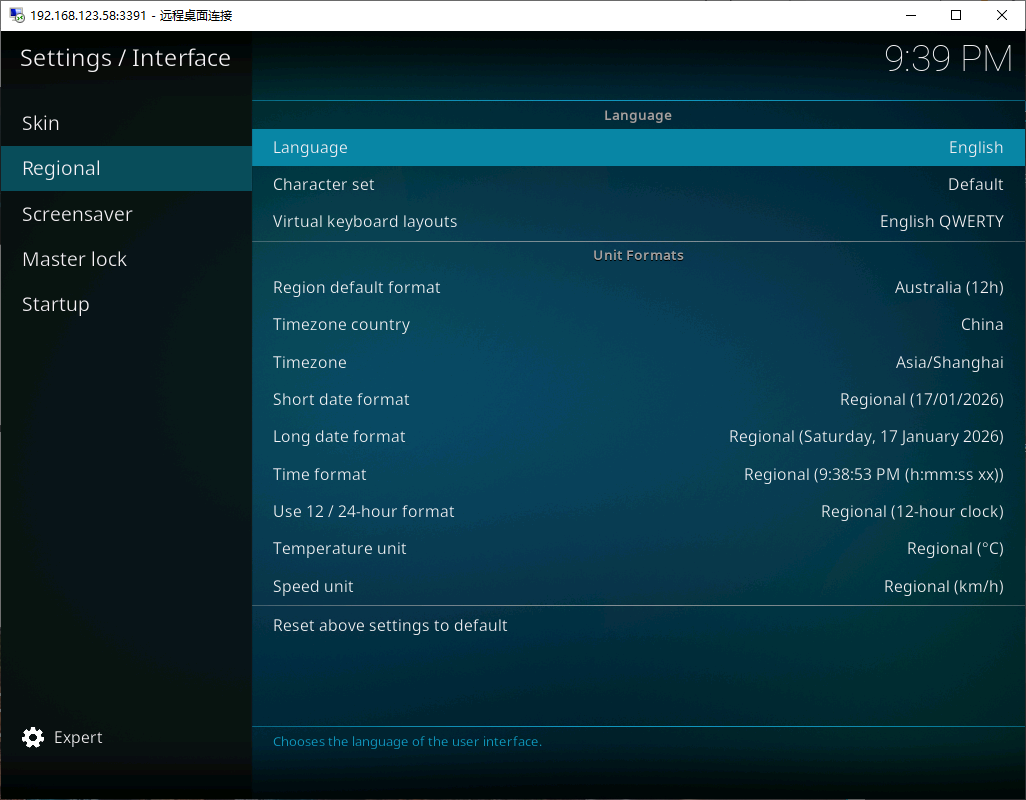Change Region default format from Australia
The image size is (1026, 800).
coord(638,287)
